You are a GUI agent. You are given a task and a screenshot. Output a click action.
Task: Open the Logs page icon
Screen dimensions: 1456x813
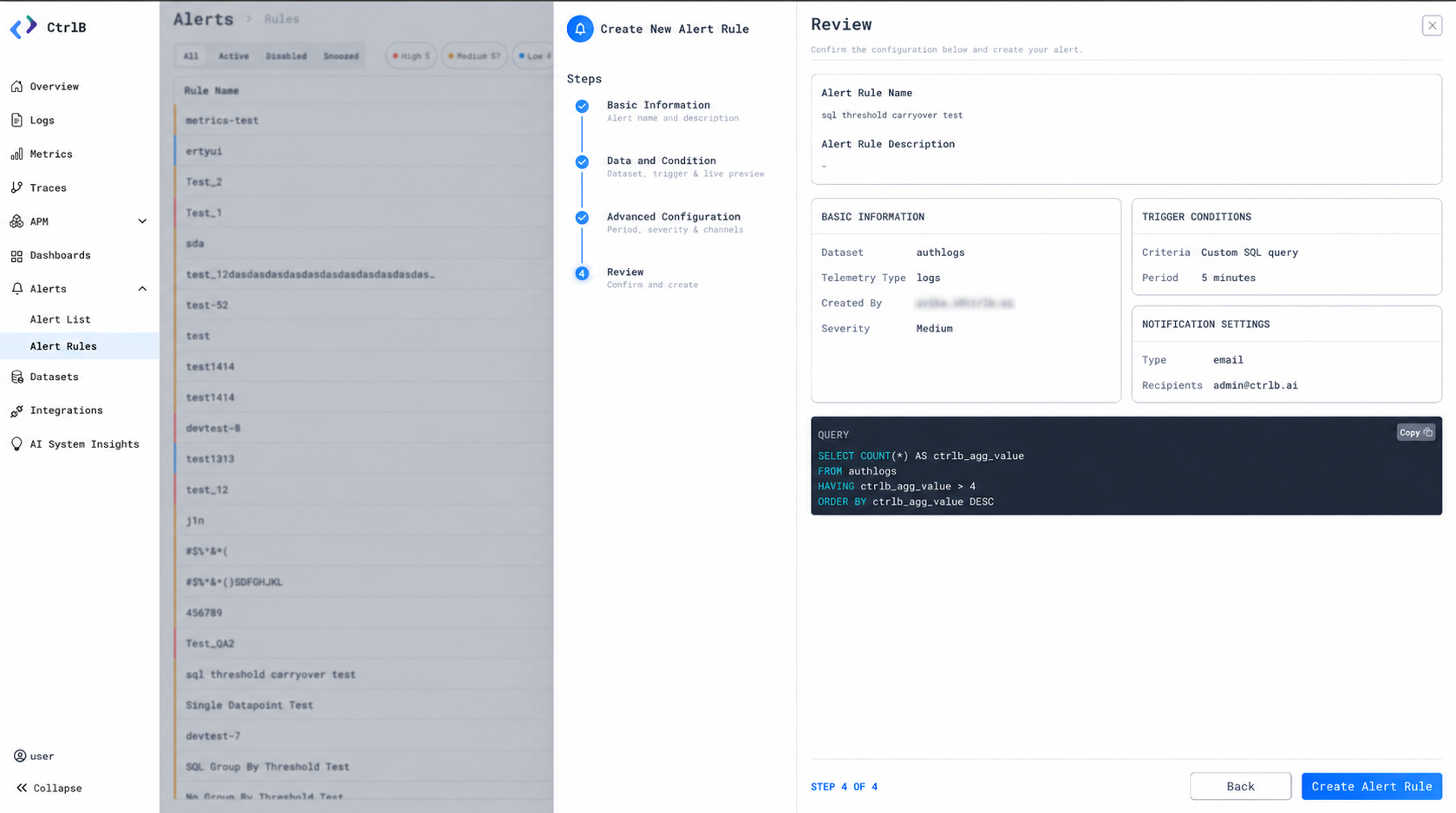16,120
